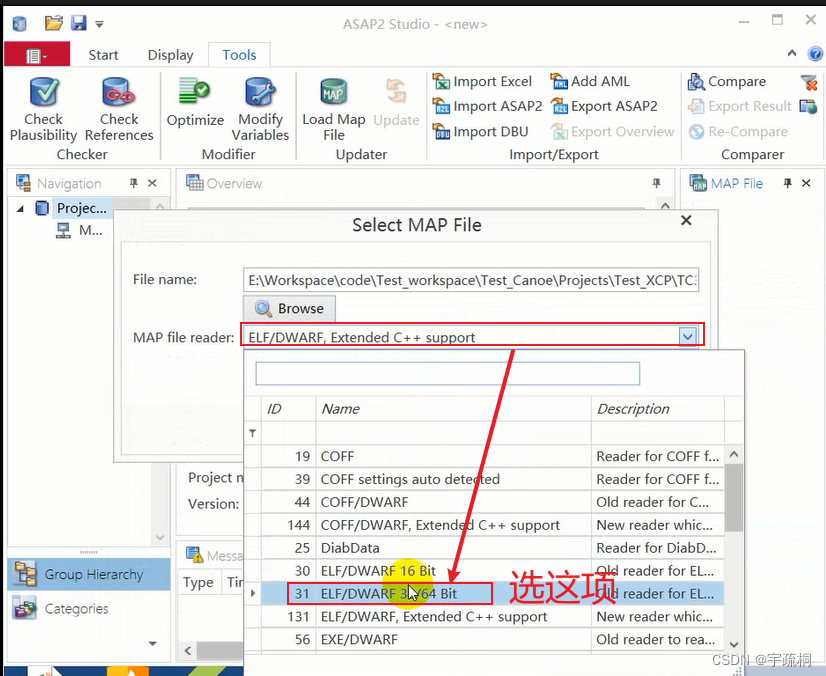Open the quick access customize arrow

click(x=99, y=24)
